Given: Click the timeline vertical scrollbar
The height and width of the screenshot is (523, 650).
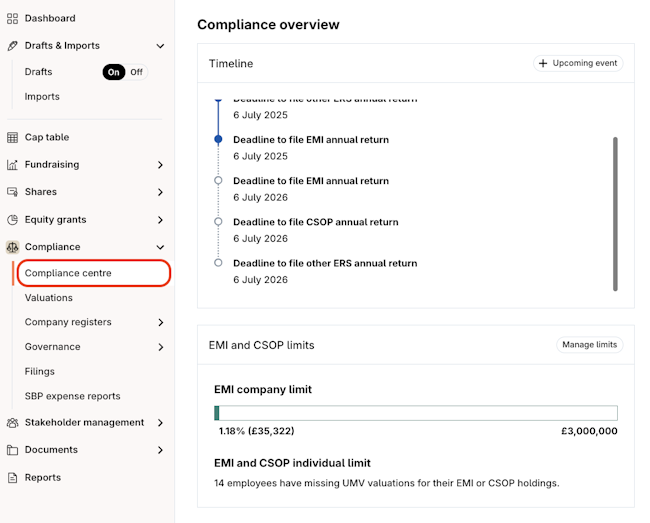Looking at the screenshot, I should tap(615, 213).
